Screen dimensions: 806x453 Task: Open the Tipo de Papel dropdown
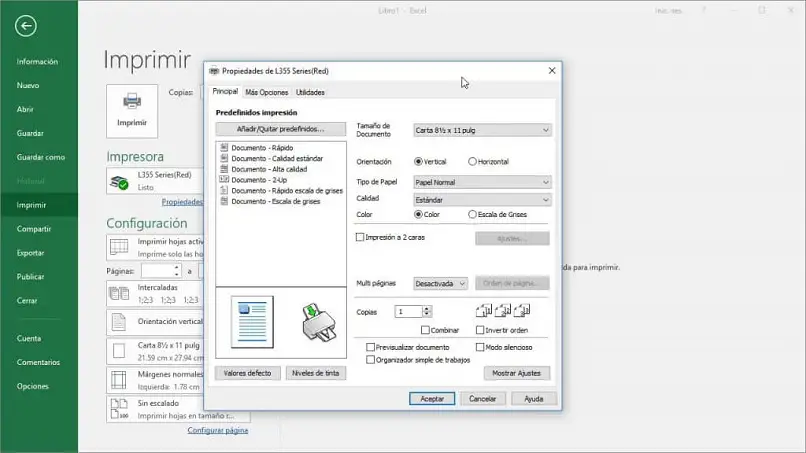(482, 182)
